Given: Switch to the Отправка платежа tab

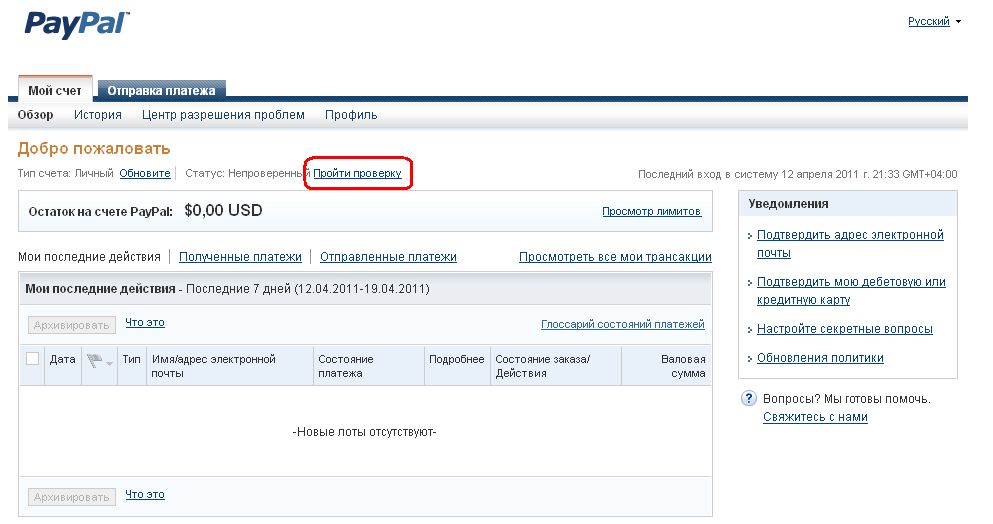Looking at the screenshot, I should (x=161, y=91).
